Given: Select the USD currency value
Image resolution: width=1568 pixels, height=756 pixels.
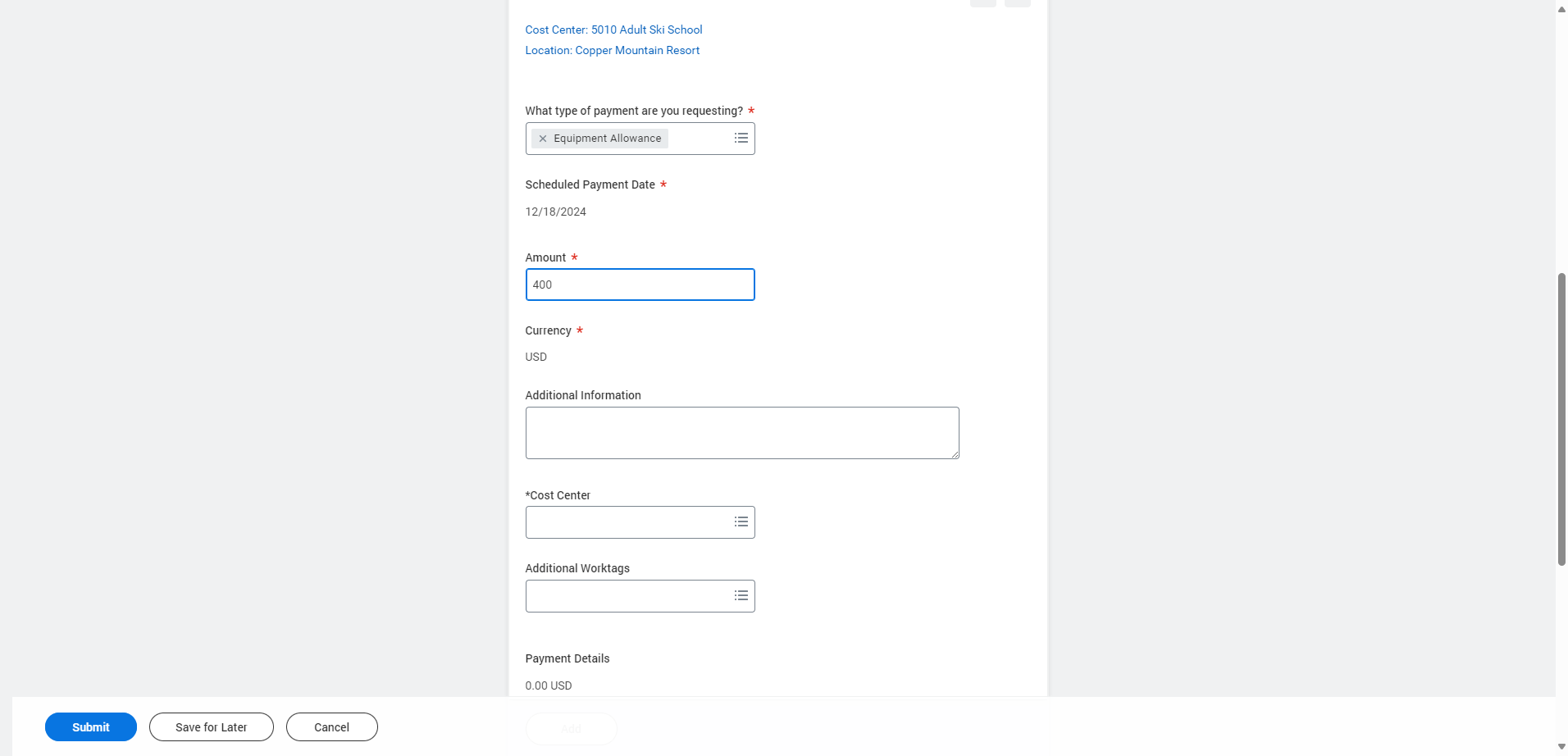Looking at the screenshot, I should click(x=536, y=357).
